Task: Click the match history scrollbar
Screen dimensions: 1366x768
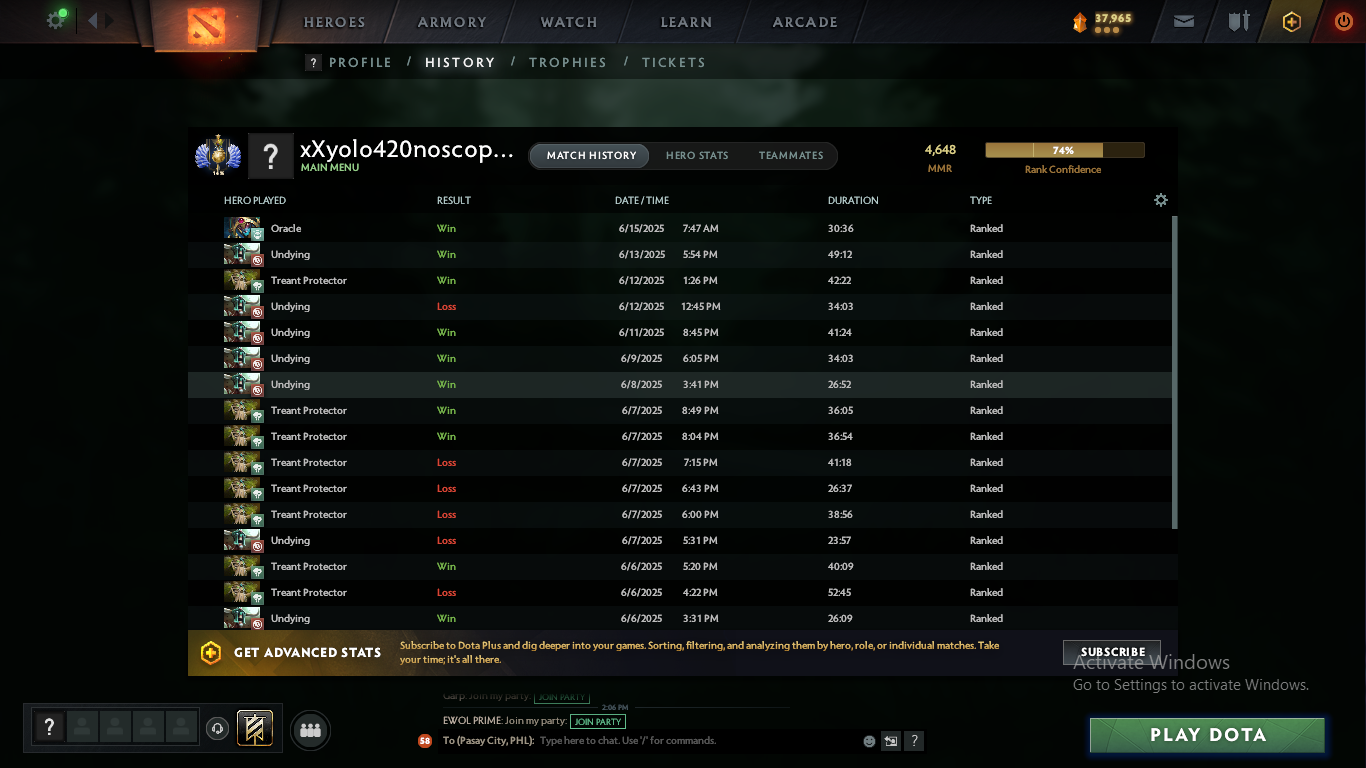Action: pos(1175,372)
